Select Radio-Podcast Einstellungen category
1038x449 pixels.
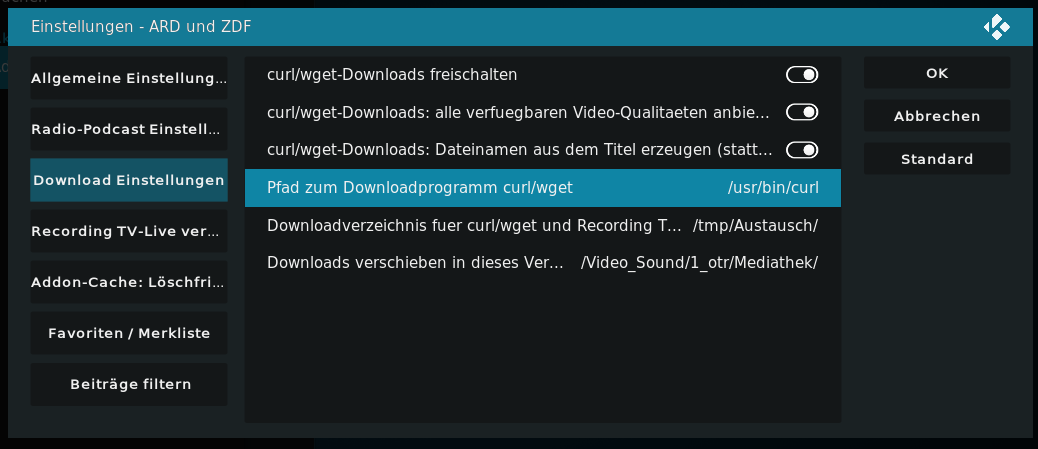(129, 129)
